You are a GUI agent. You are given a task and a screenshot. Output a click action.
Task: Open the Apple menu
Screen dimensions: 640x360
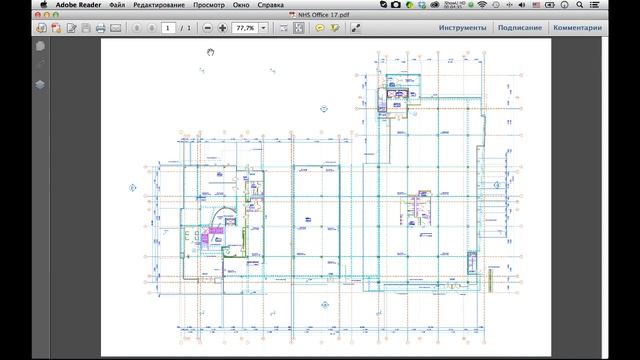[43, 5]
